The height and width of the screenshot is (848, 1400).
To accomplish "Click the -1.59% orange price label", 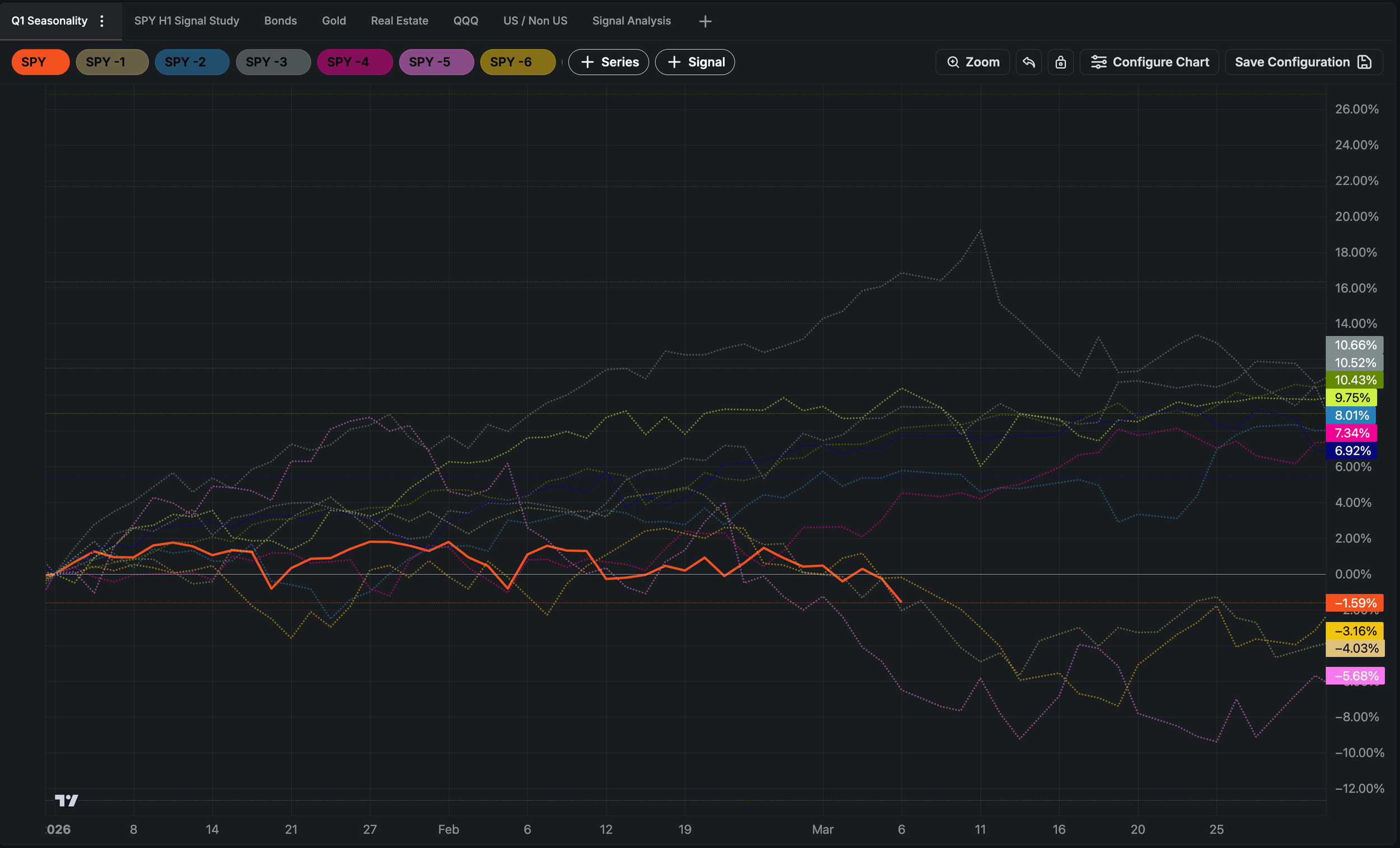I will click(x=1354, y=603).
